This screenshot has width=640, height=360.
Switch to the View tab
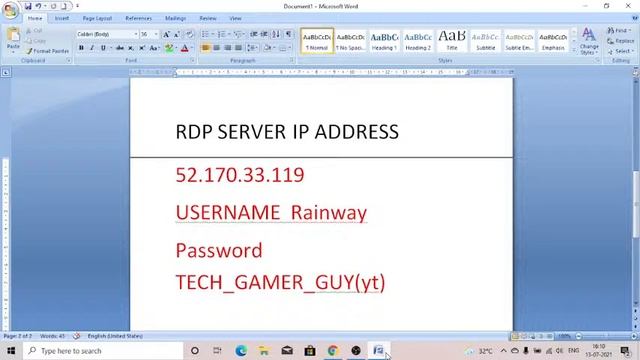235,18
